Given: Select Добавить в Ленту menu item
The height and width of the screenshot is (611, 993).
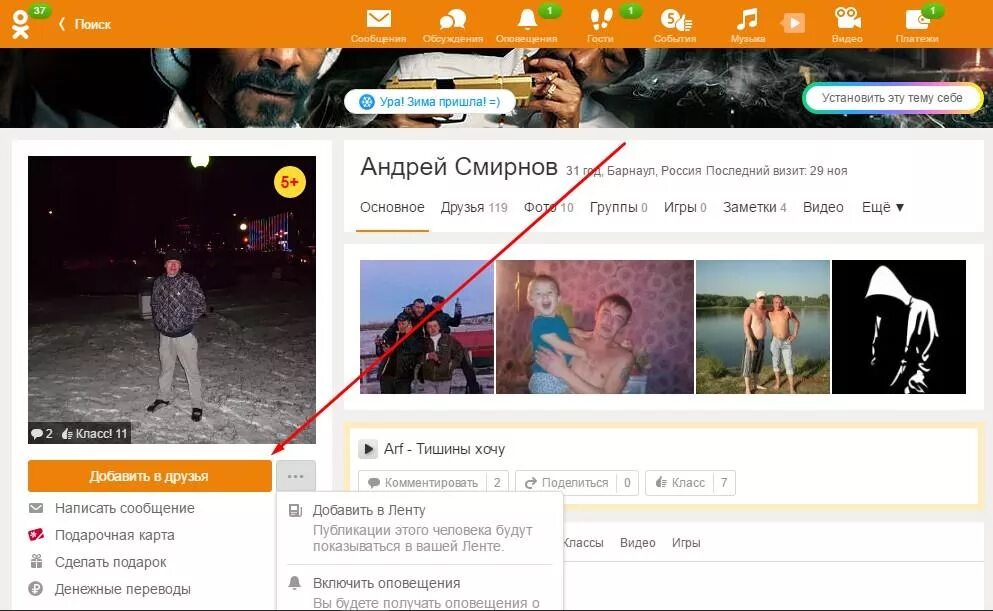Looking at the screenshot, I should pos(419,527).
